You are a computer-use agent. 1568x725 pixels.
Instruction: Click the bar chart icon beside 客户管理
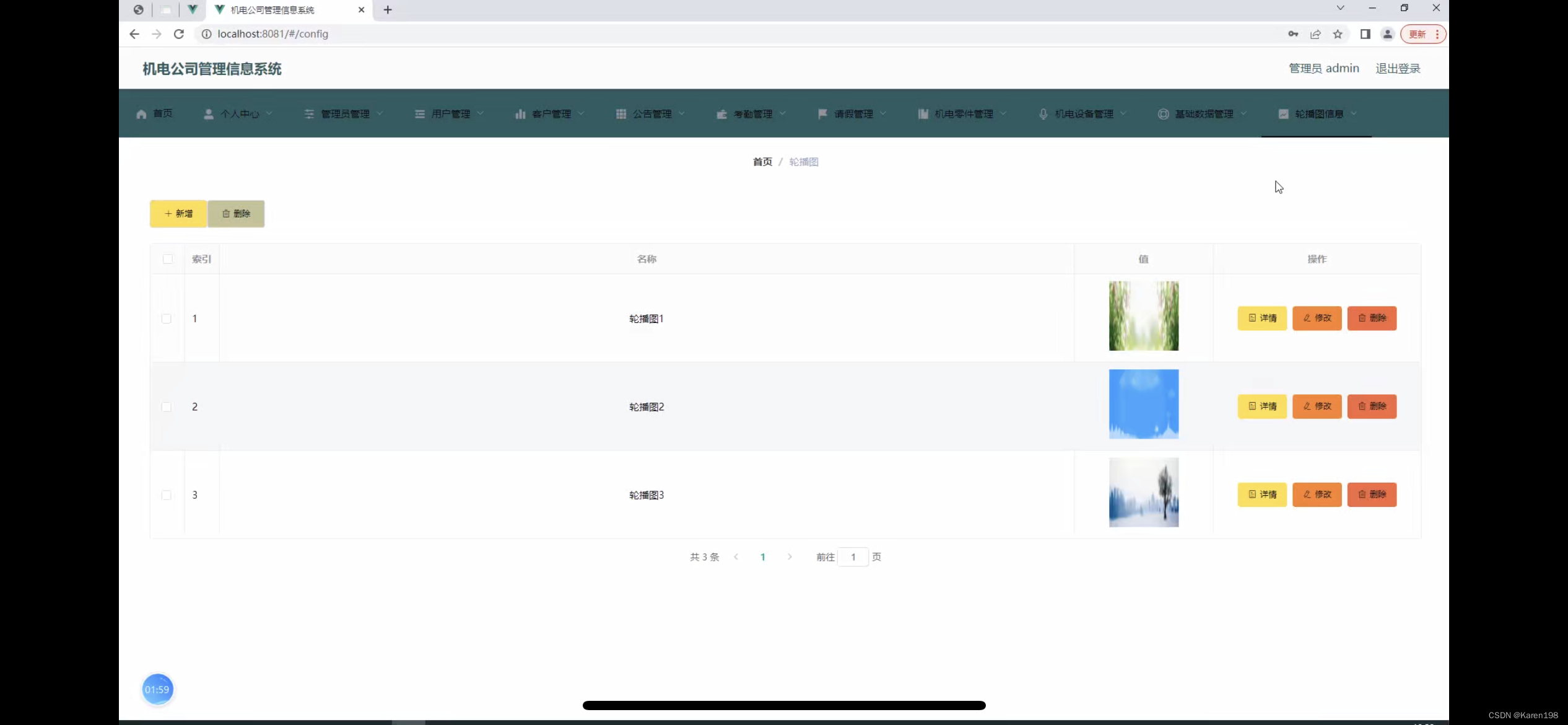(520, 114)
